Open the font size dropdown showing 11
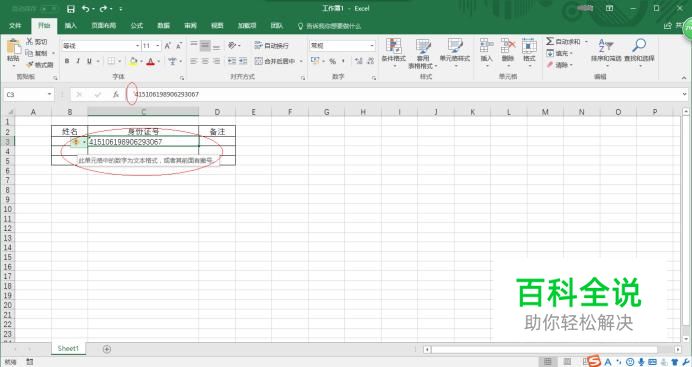Image resolution: width=692 pixels, height=367 pixels. (x=158, y=46)
